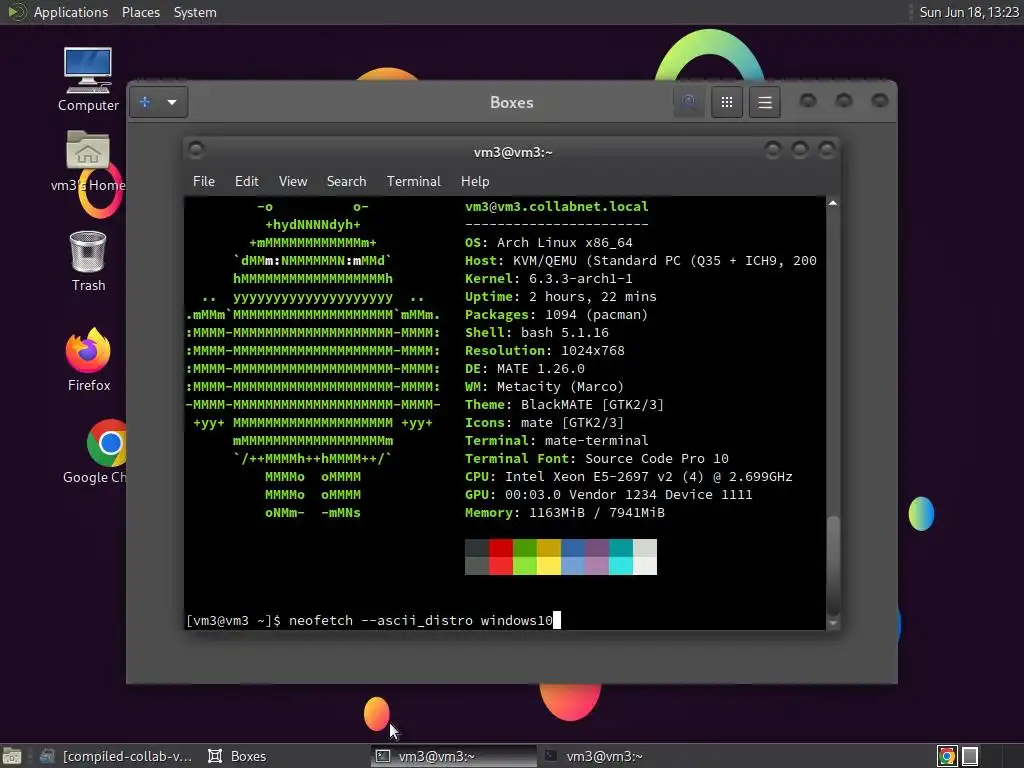Click the command prompt line with neofetch command

click(373, 620)
